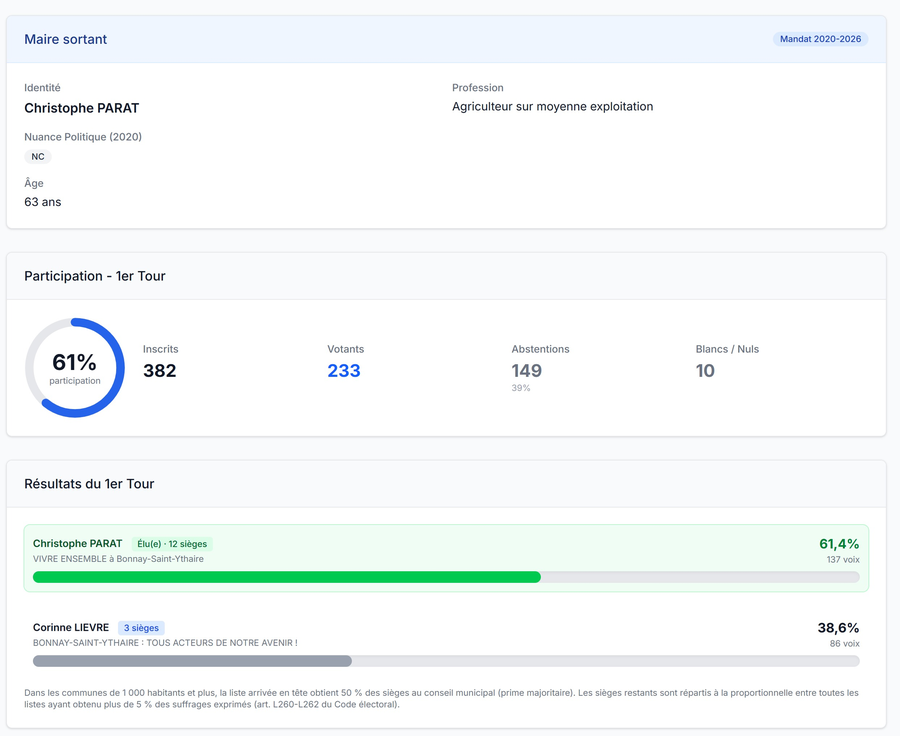Click the Abstentions figure 149
This screenshot has width=900, height=736.
click(x=527, y=371)
